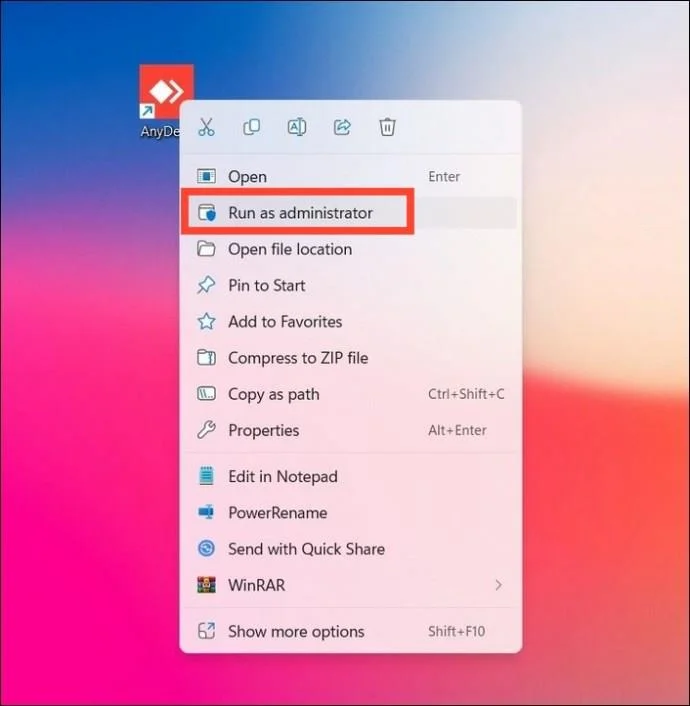Click the Rename icon in context menu
The image size is (690, 706).
point(297,127)
